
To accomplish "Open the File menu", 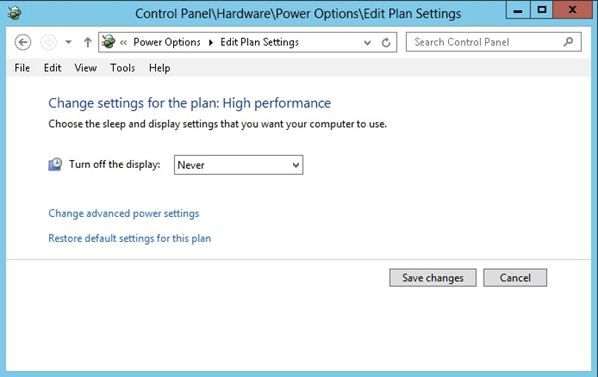I will (22, 68).
